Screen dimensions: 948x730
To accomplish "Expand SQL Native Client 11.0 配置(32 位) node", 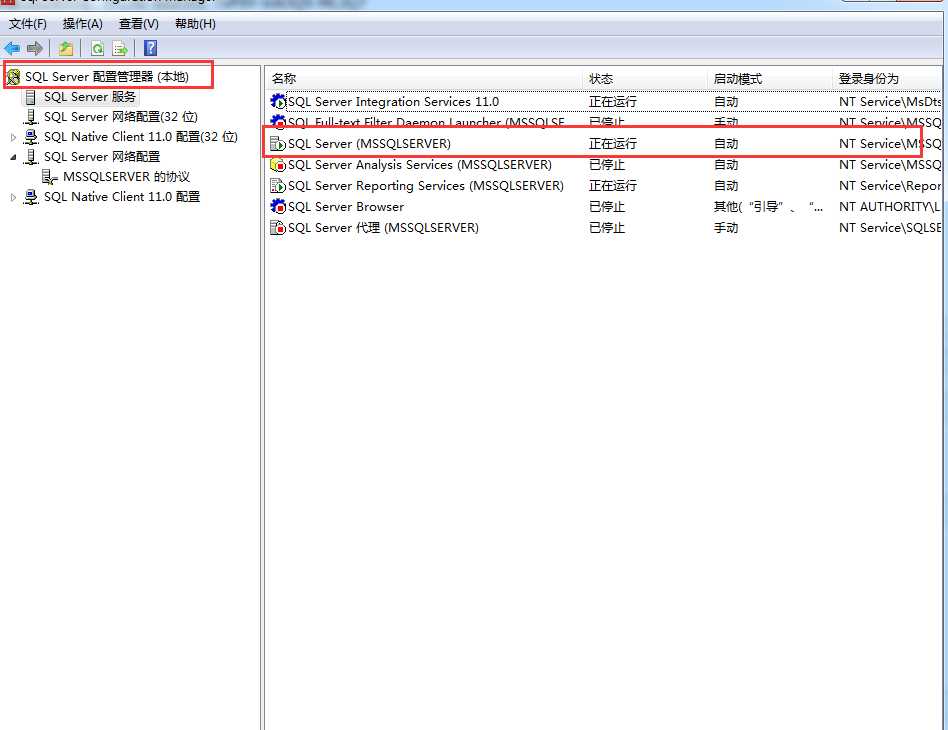I will (x=13, y=137).
